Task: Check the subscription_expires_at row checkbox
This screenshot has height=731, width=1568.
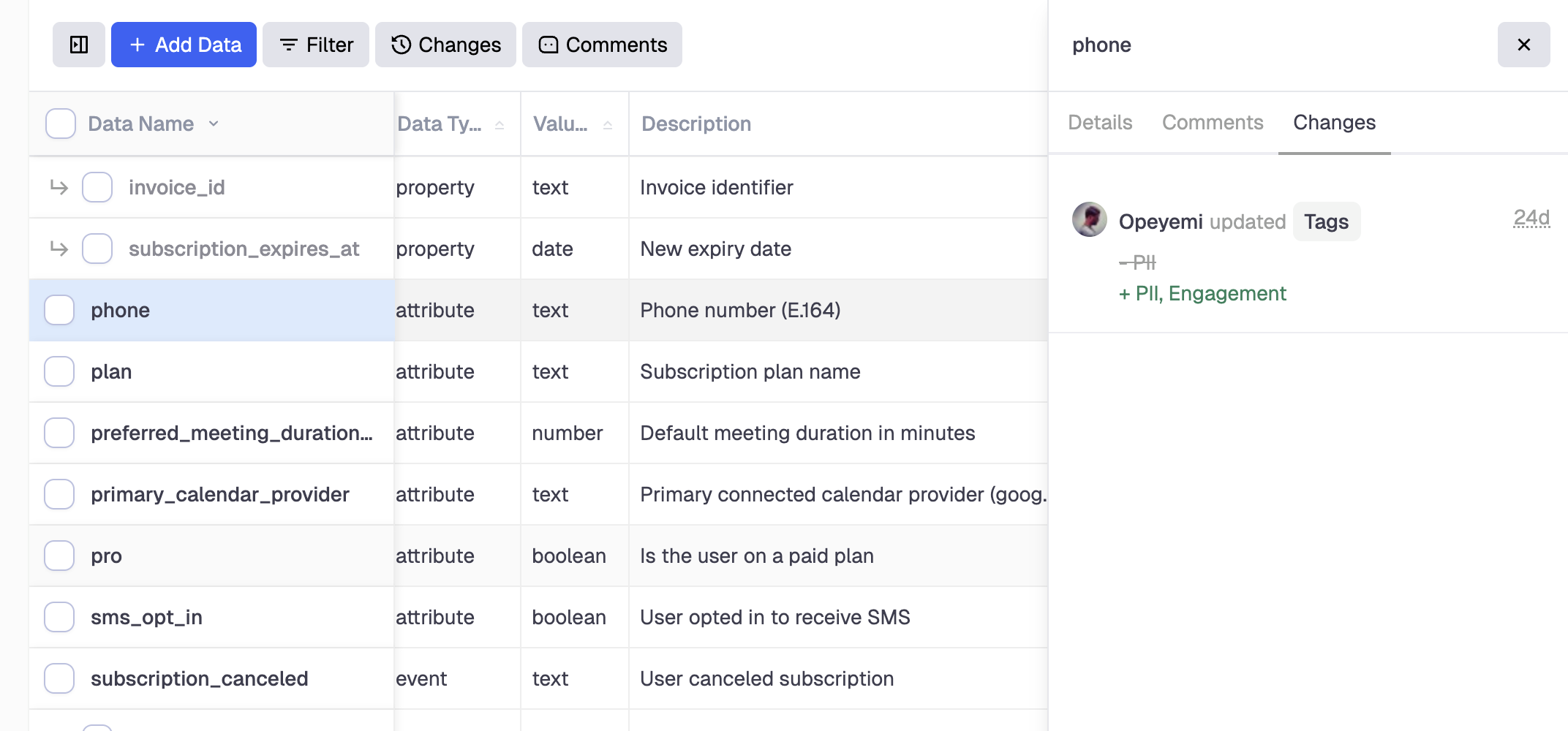Action: point(97,249)
